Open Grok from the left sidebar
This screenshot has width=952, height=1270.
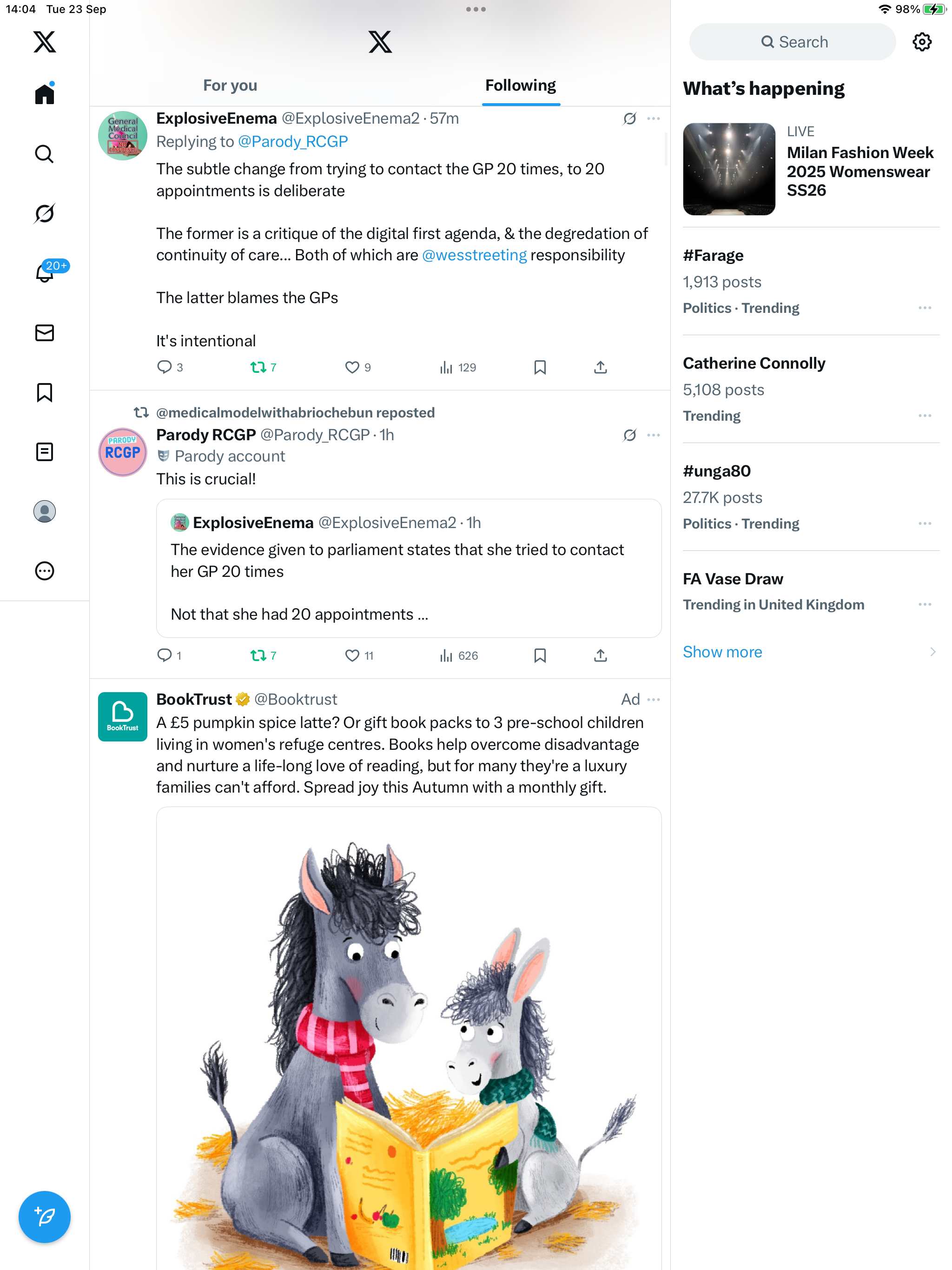[44, 213]
